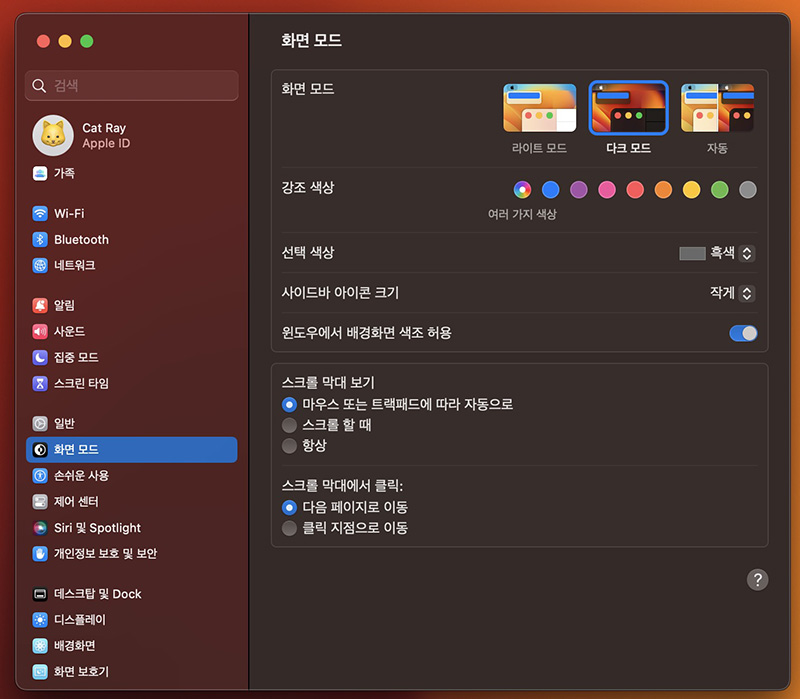Screen dimensions: 800x699
Task: Click the 개인정보 보호 및 보안 hand icon
Action: click(x=40, y=554)
